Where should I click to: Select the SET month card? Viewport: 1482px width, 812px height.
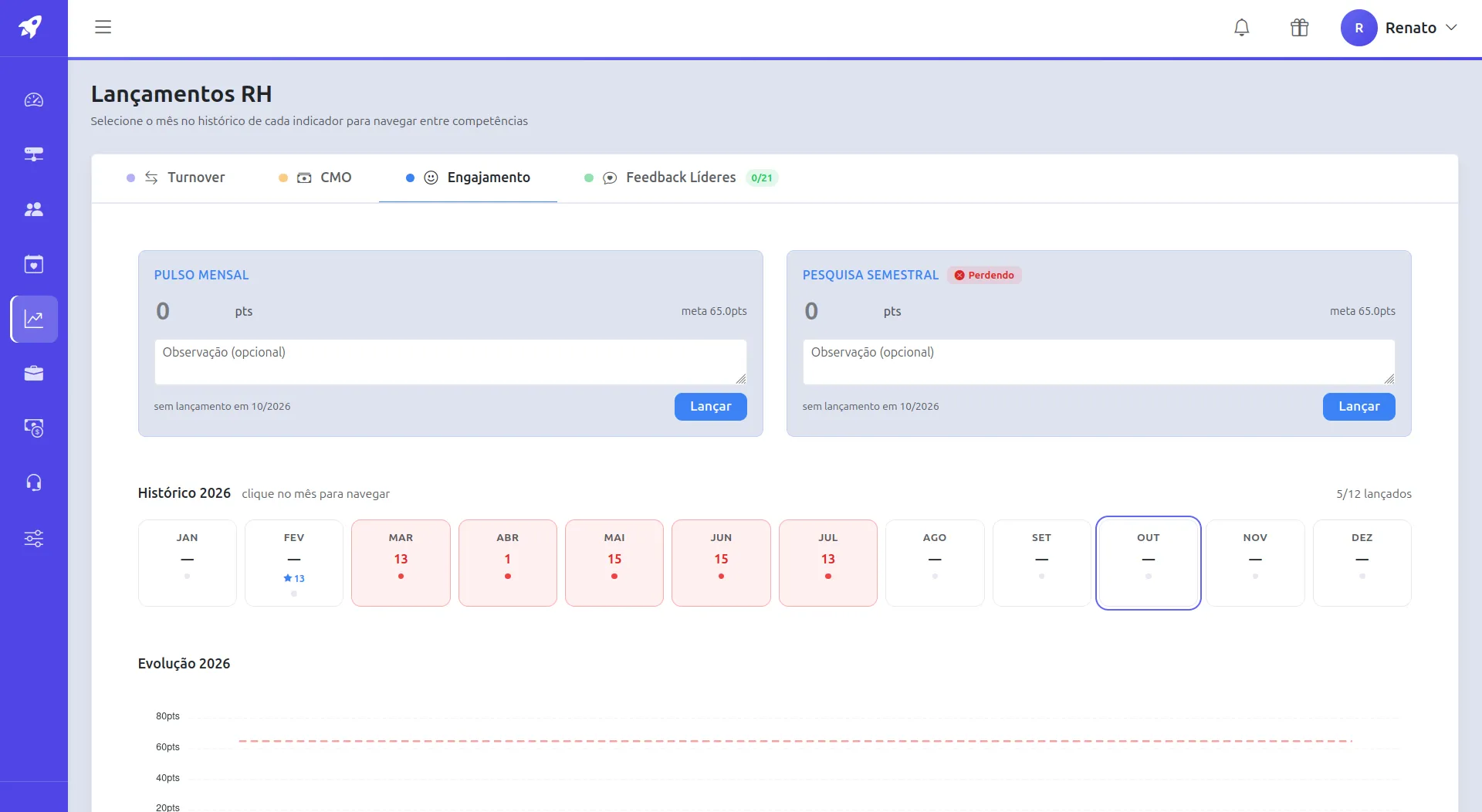(x=1042, y=563)
